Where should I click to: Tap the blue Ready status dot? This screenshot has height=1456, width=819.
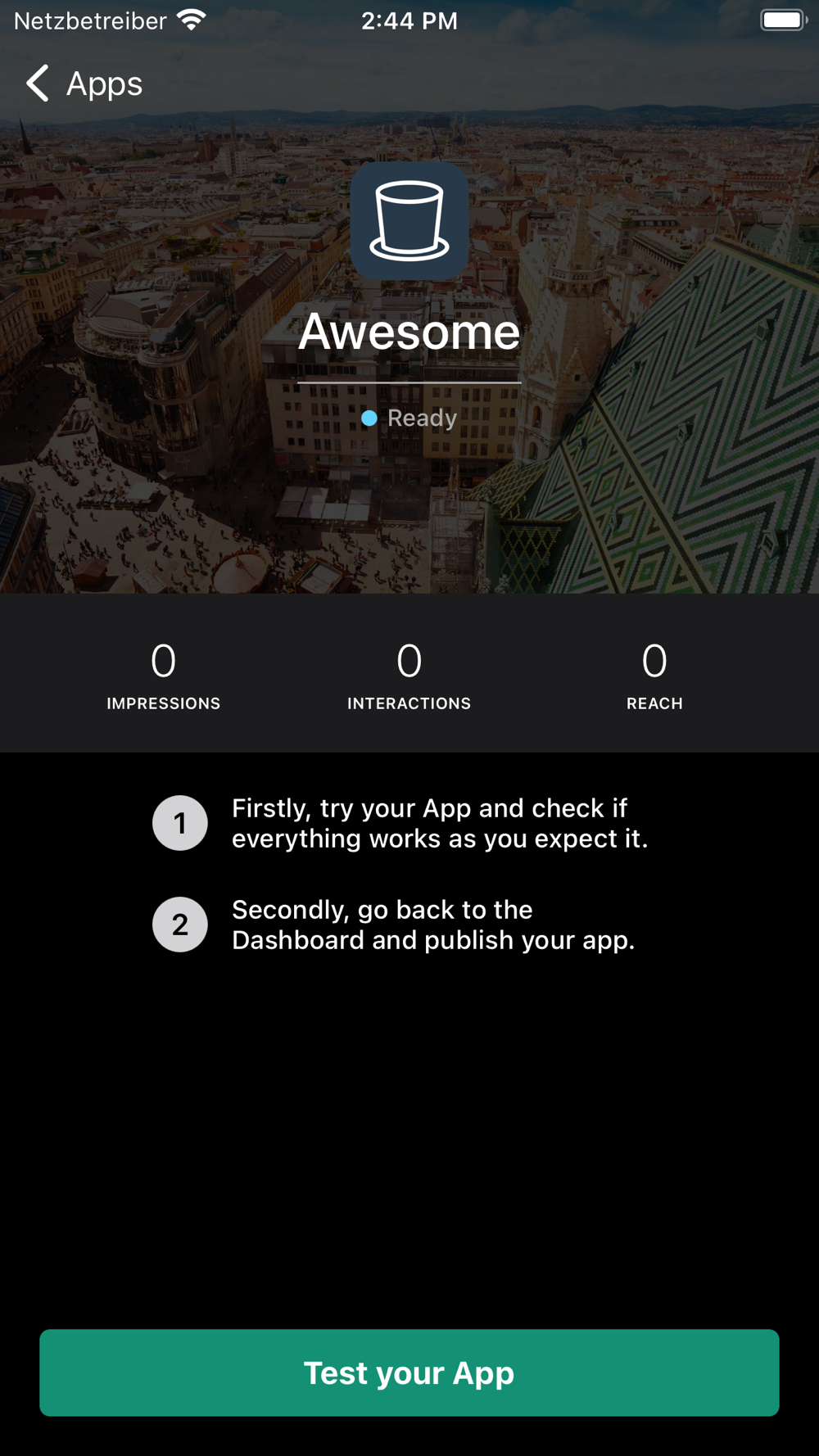(369, 418)
